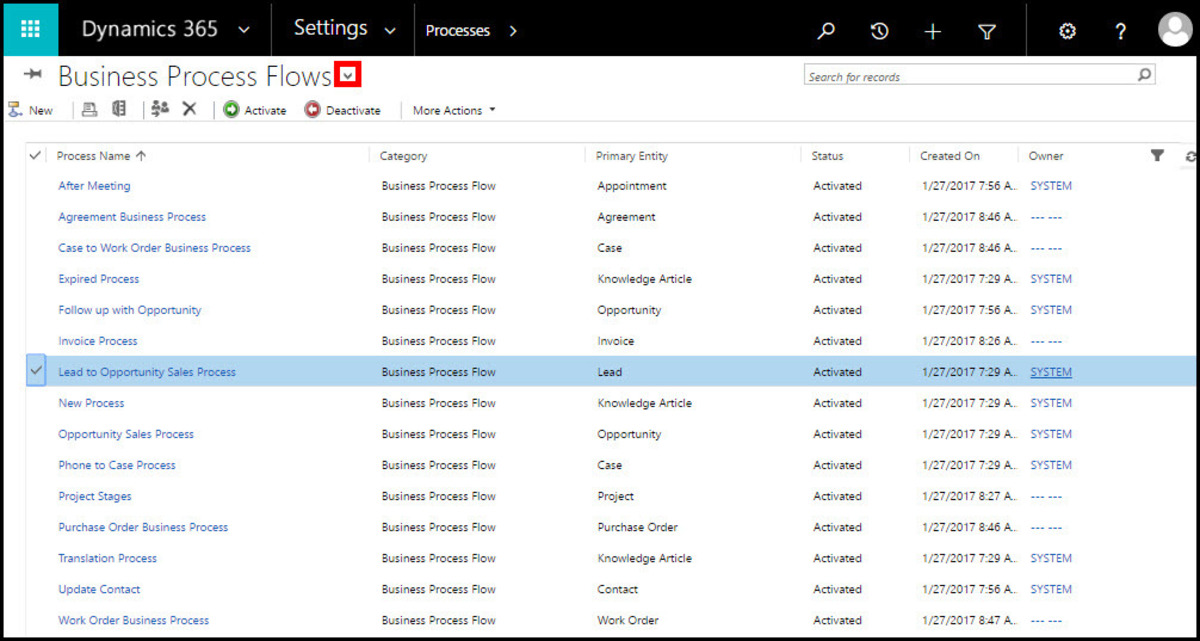
Task: Open the New Process link
Action: tap(91, 403)
